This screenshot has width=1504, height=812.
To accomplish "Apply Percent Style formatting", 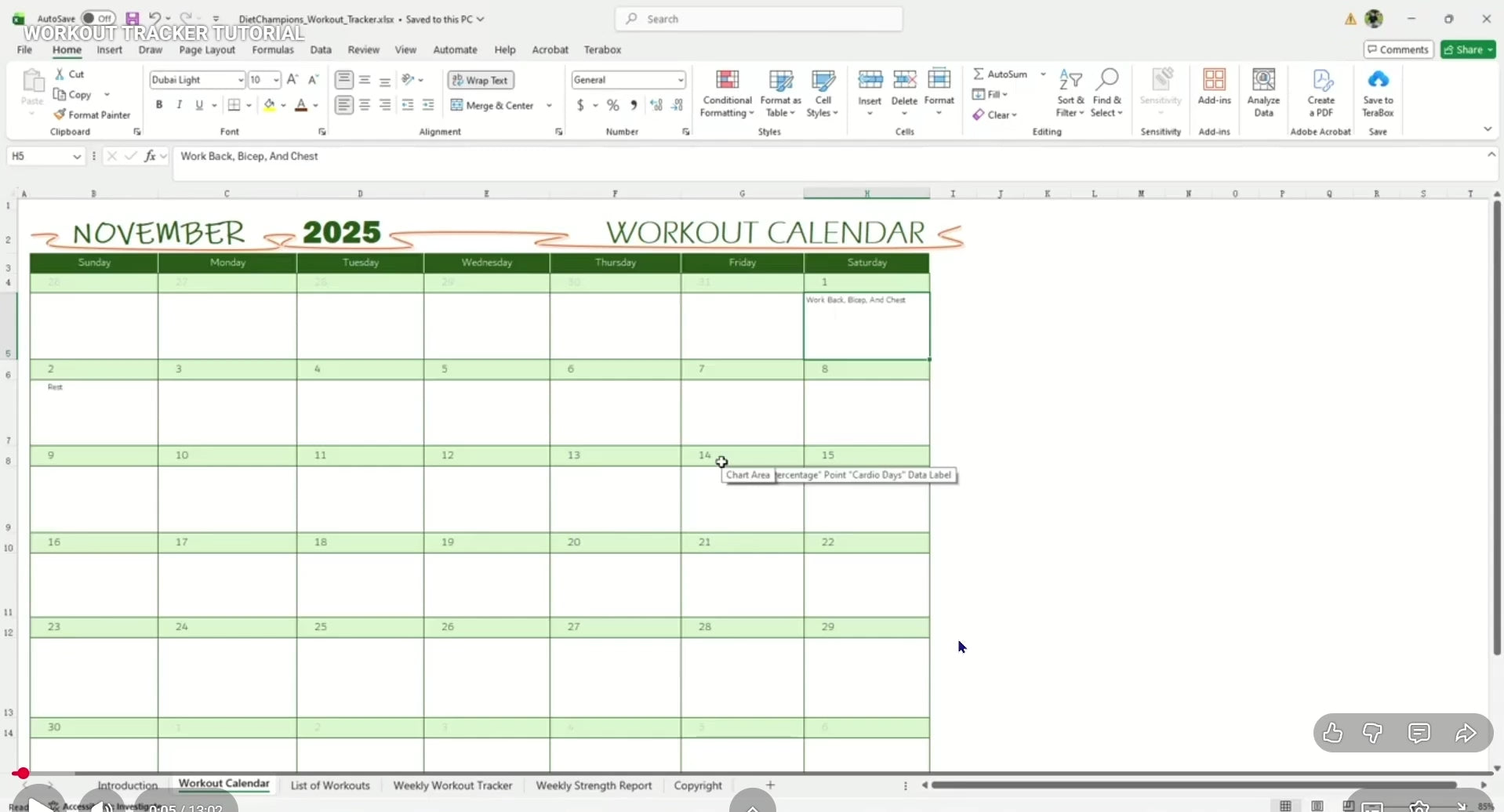I will point(613,104).
